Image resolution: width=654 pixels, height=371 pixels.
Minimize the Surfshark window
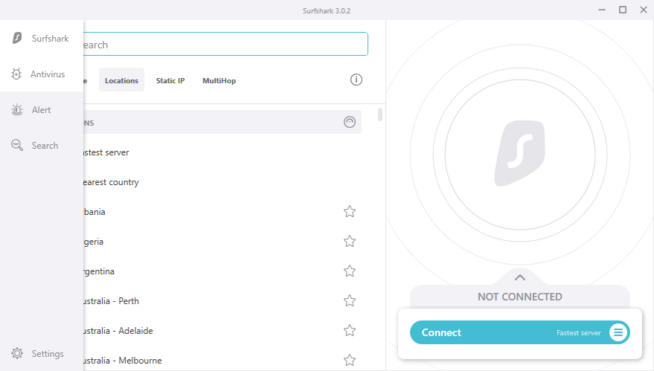pyautogui.click(x=601, y=10)
